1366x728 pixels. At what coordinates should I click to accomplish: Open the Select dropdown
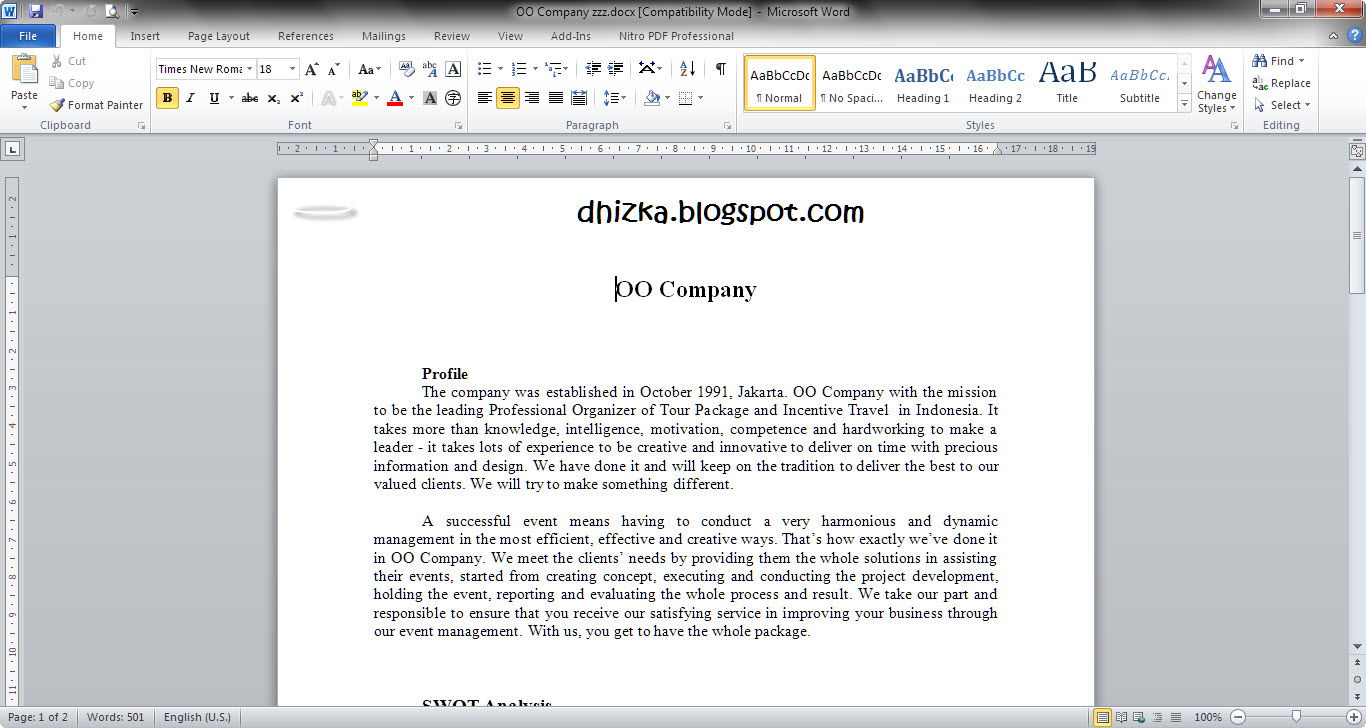(1282, 105)
